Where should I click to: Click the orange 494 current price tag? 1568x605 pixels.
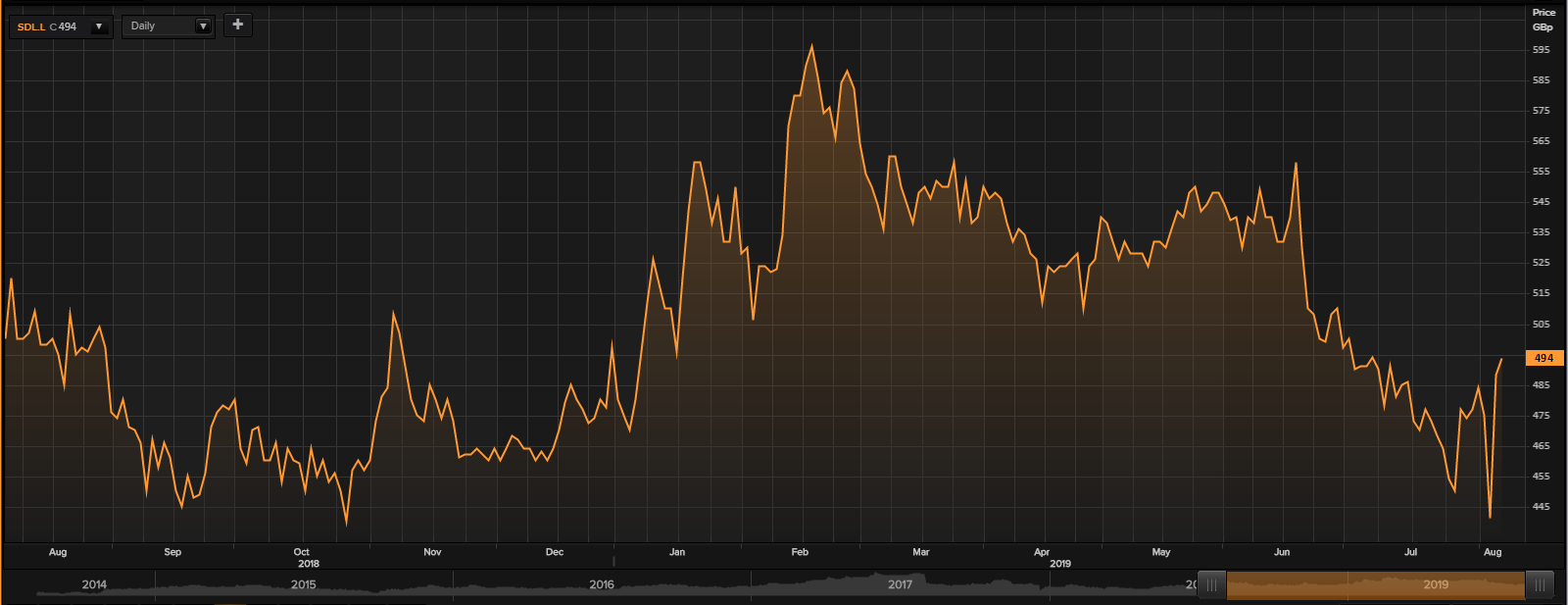click(x=1544, y=358)
